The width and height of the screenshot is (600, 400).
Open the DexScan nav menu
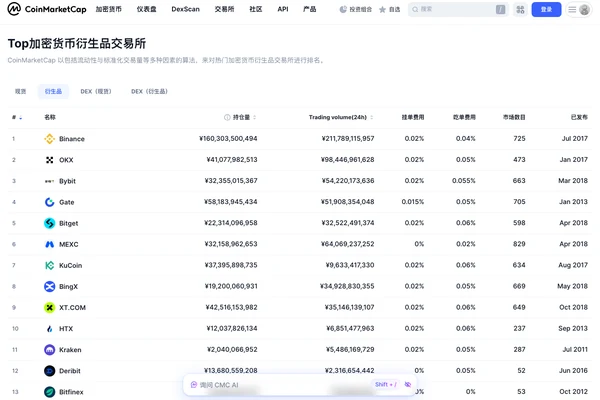pyautogui.click(x=186, y=9)
